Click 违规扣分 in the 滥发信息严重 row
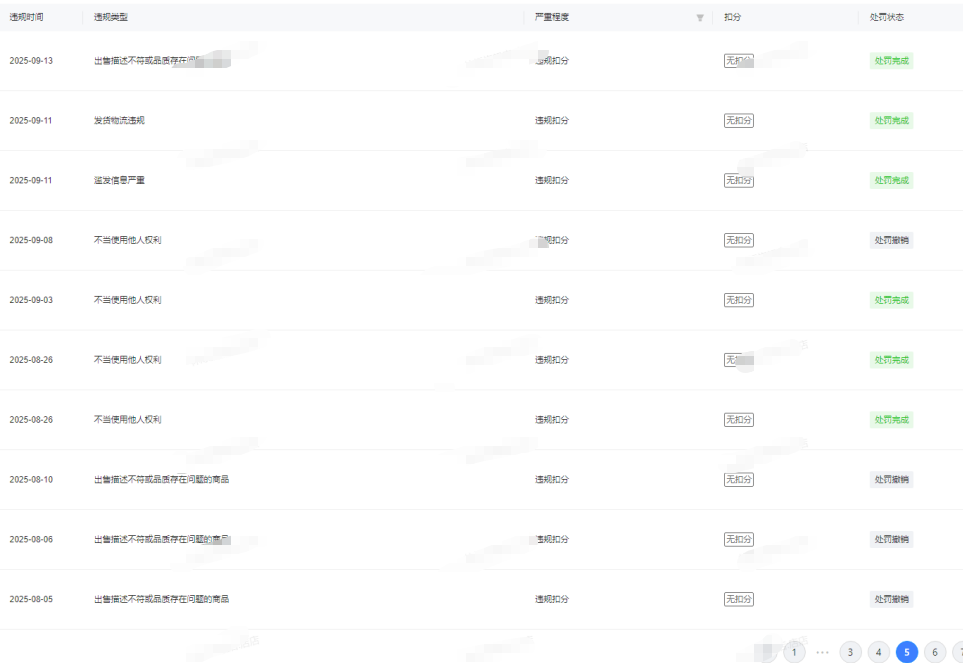This screenshot has width=963, height=663. (552, 180)
